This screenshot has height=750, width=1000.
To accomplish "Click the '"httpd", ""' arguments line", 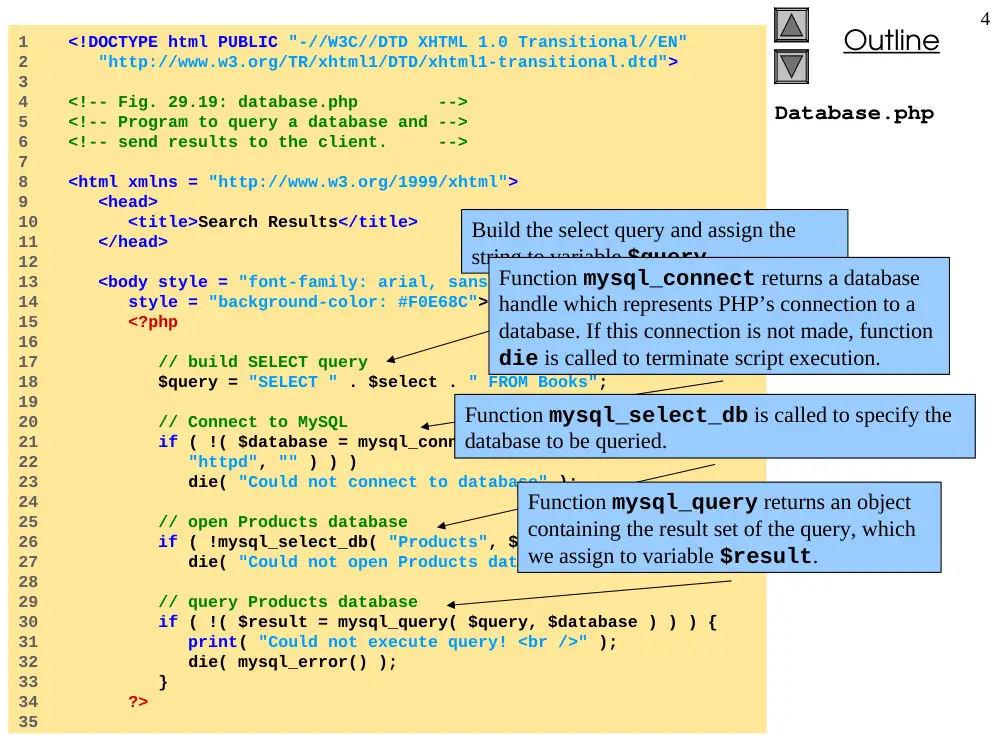I will coord(272,462).
